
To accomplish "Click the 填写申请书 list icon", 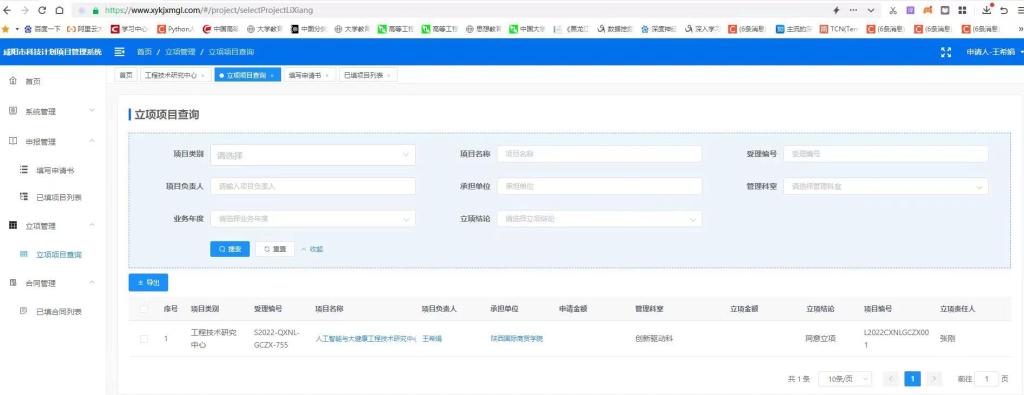I will tap(24, 170).
